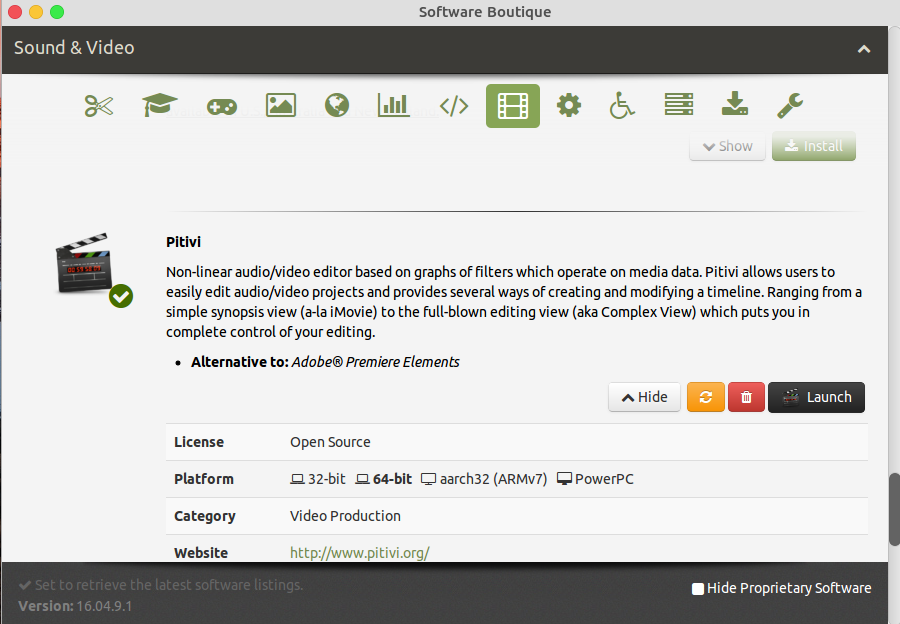900x624 pixels.
Task: Open the download tray icon tab
Action: click(735, 104)
